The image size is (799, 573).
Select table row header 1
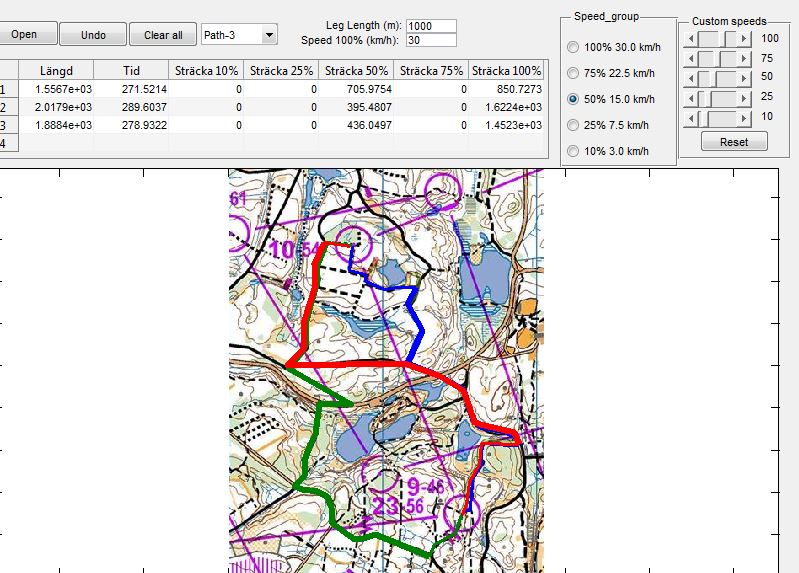[x=9, y=89]
